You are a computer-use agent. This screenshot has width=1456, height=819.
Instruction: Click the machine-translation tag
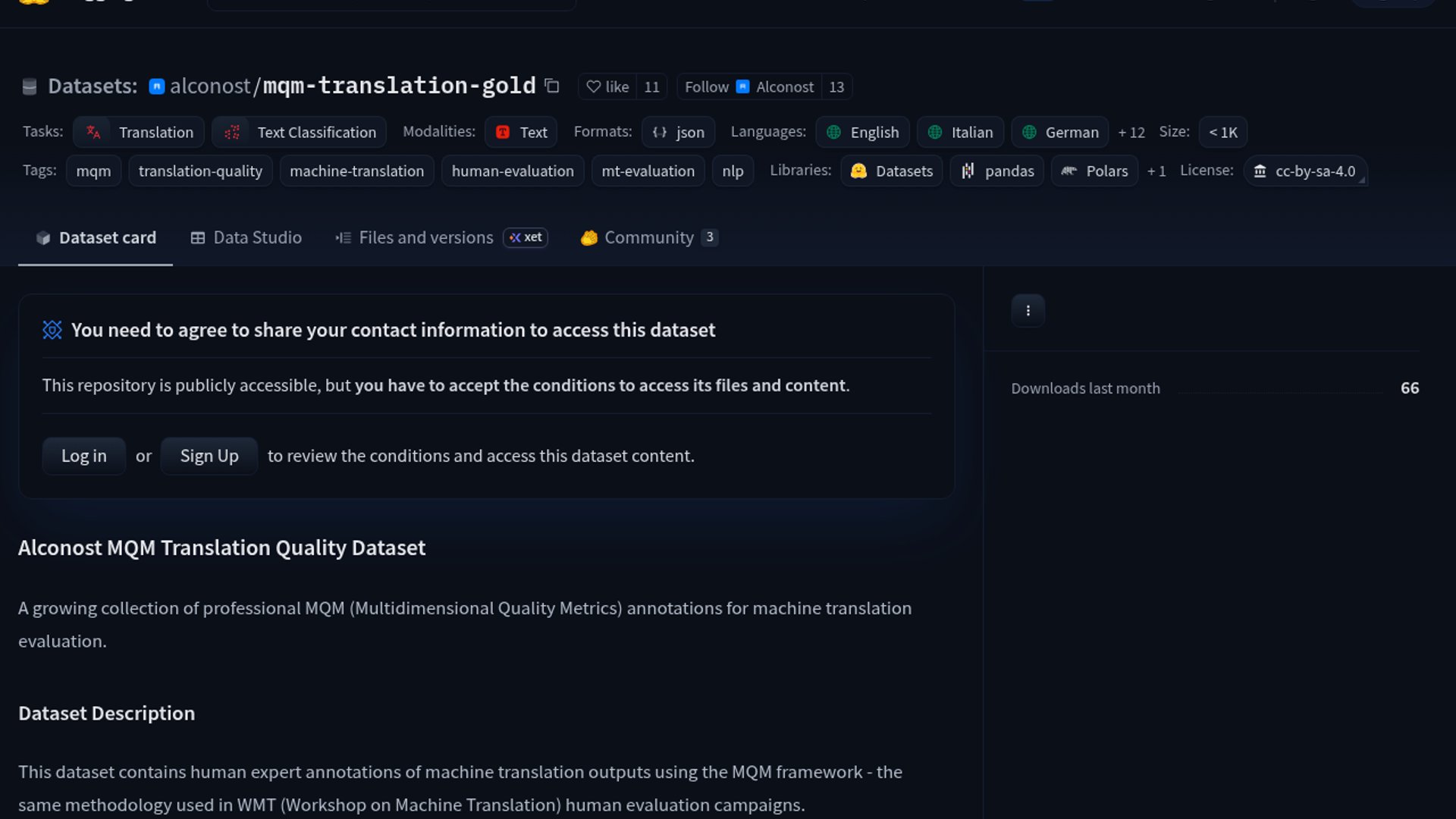[356, 171]
